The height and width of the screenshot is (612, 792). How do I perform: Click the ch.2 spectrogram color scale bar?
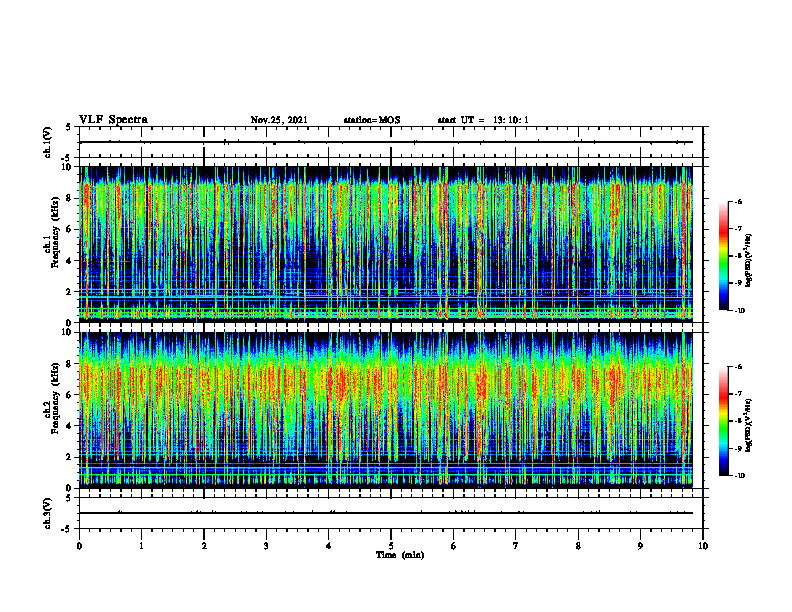point(723,421)
